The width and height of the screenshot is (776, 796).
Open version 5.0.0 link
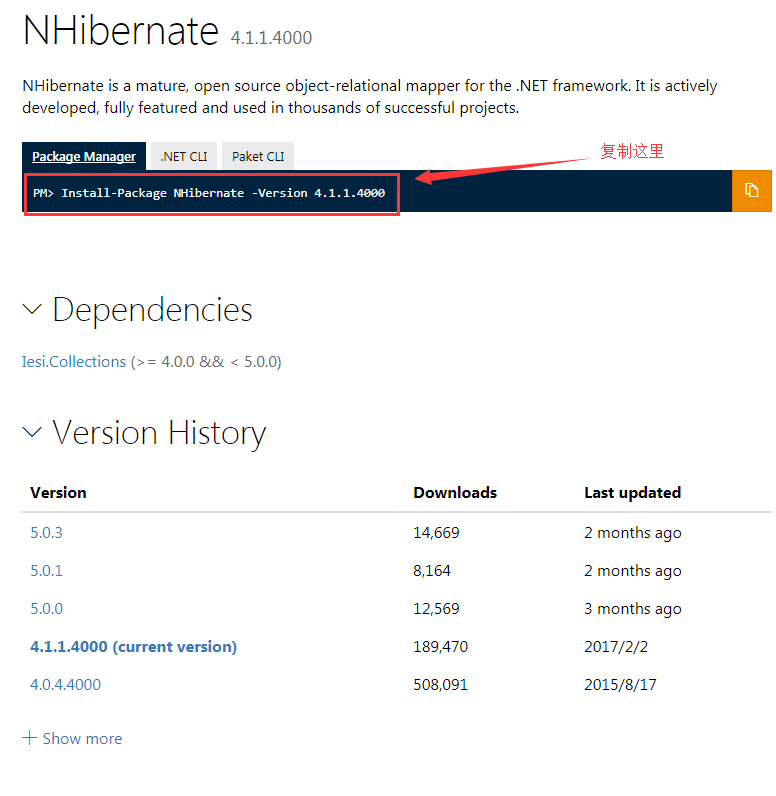(x=46, y=609)
